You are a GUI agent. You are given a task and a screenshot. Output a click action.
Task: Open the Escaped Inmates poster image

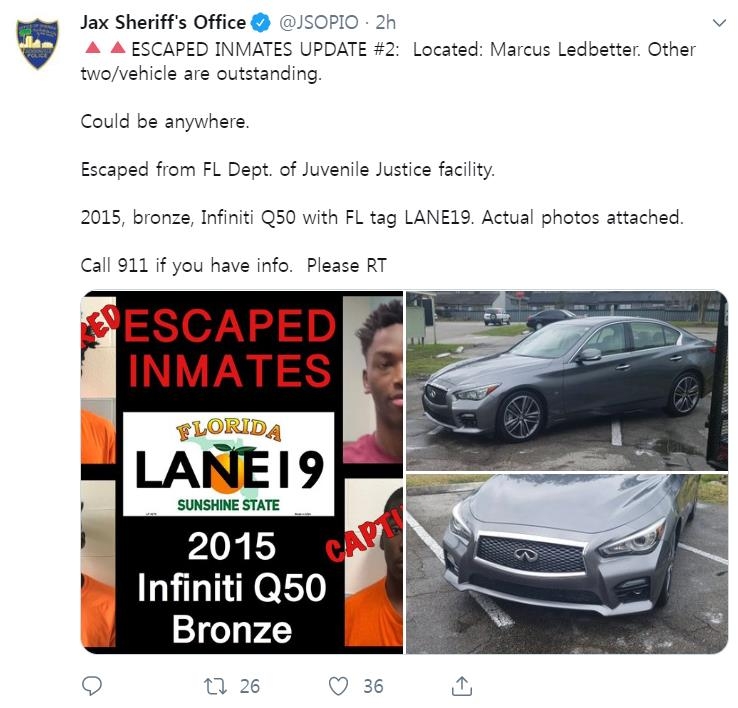pyautogui.click(x=242, y=472)
